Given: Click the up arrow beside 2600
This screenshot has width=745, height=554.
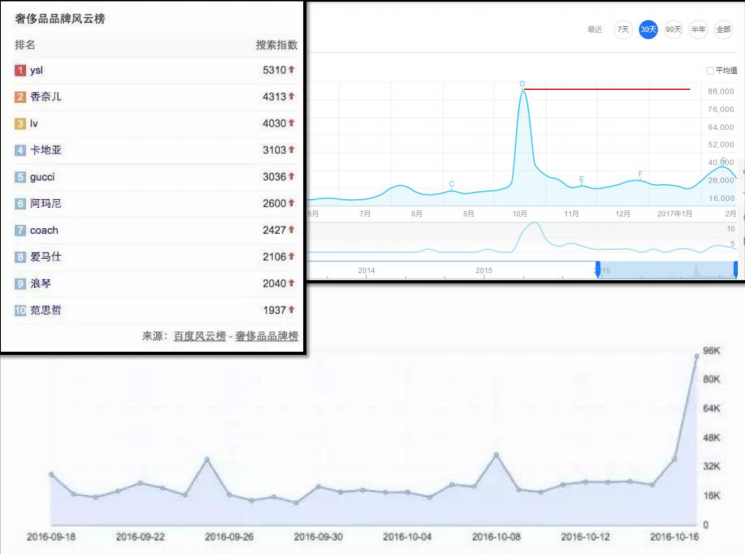Looking at the screenshot, I should click(x=292, y=202).
